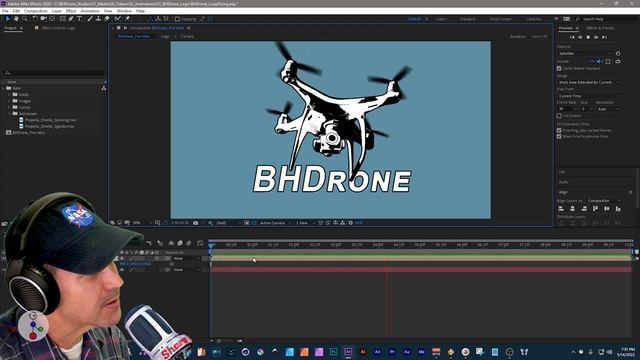This screenshot has width=640, height=360.
Task: Select the Roto Brush tool
Action: (118, 19)
